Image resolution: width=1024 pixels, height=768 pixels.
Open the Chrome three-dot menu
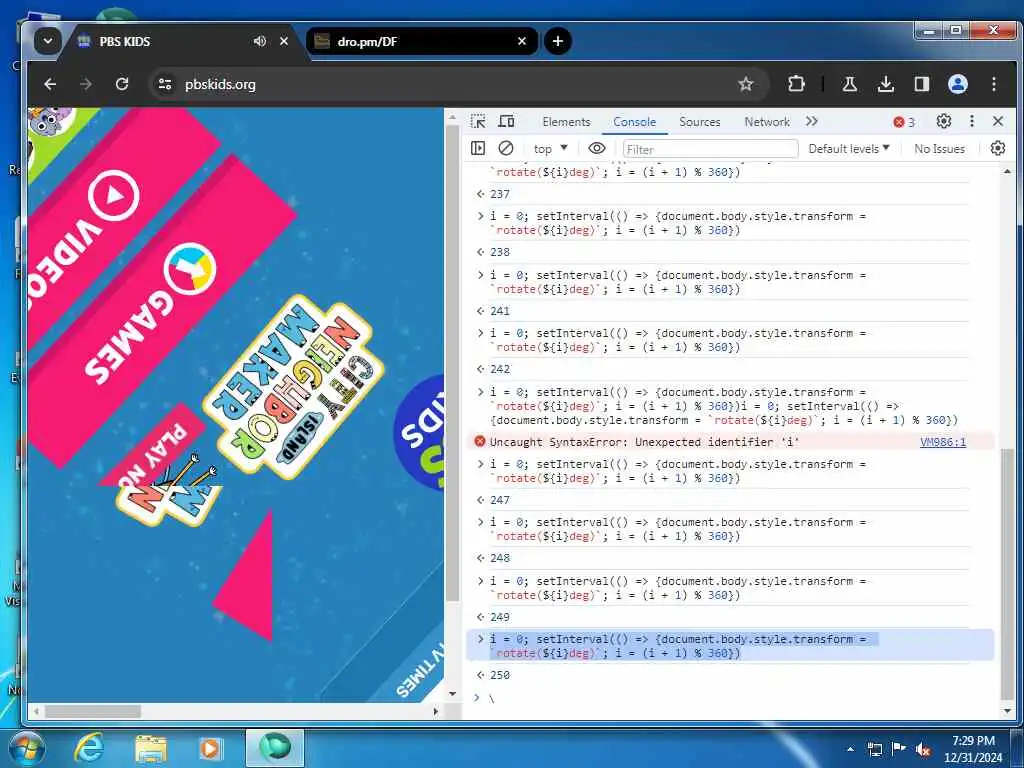[994, 84]
